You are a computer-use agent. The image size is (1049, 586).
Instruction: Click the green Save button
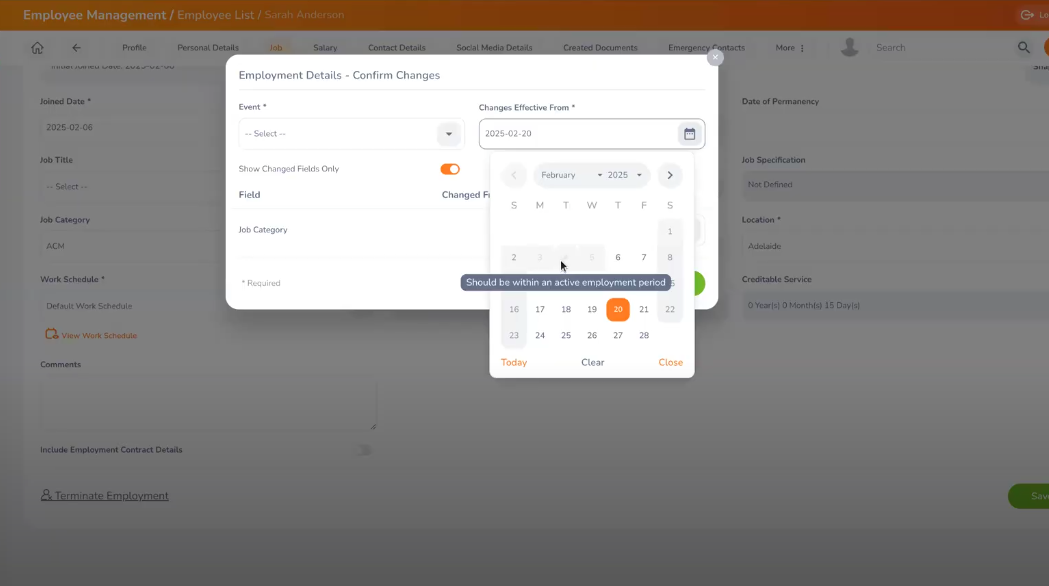1029,496
